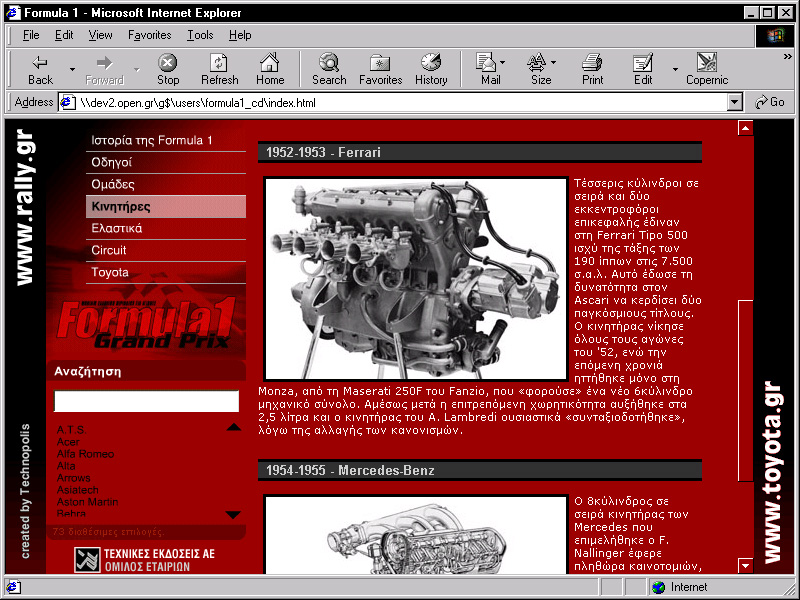Open the Search pane from toolbar

pyautogui.click(x=329, y=70)
